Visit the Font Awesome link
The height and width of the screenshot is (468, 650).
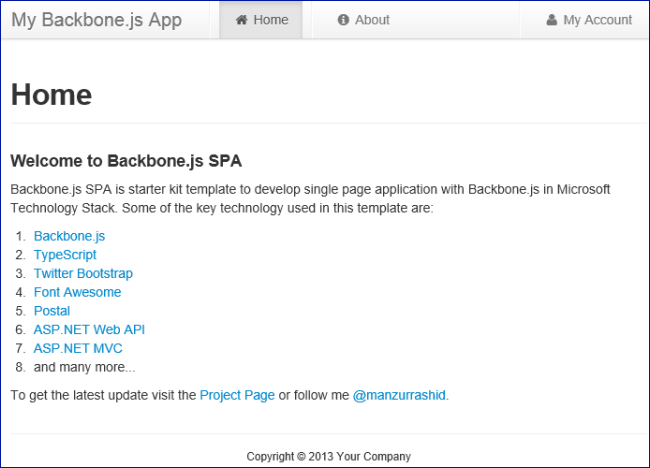tap(78, 292)
